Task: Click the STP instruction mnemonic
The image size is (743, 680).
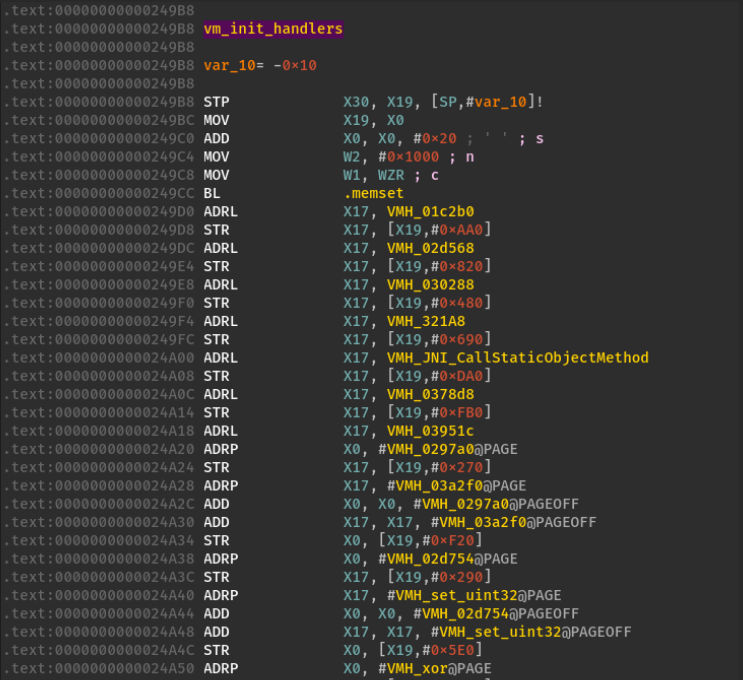Action: pos(216,101)
